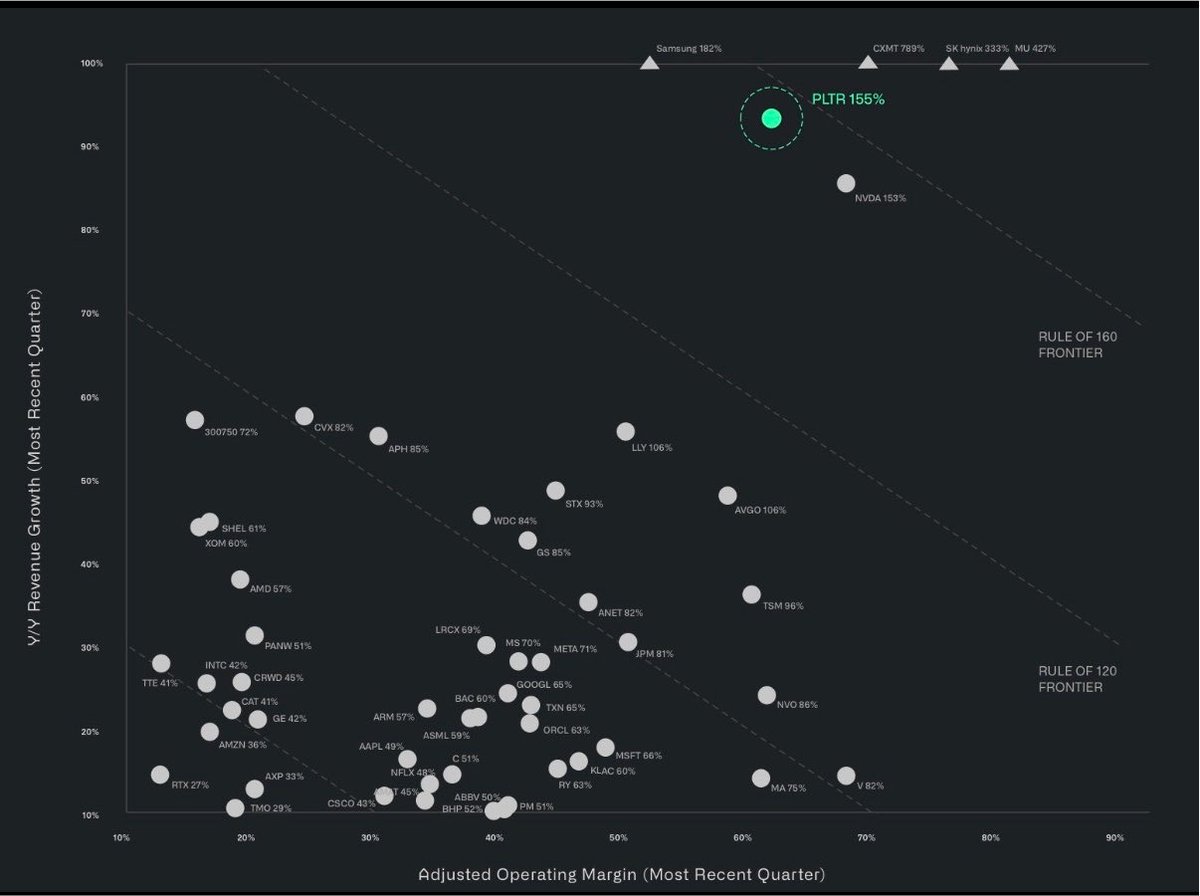
Task: Click the Adjusted Operating Margin axis title
Action: pos(622,875)
